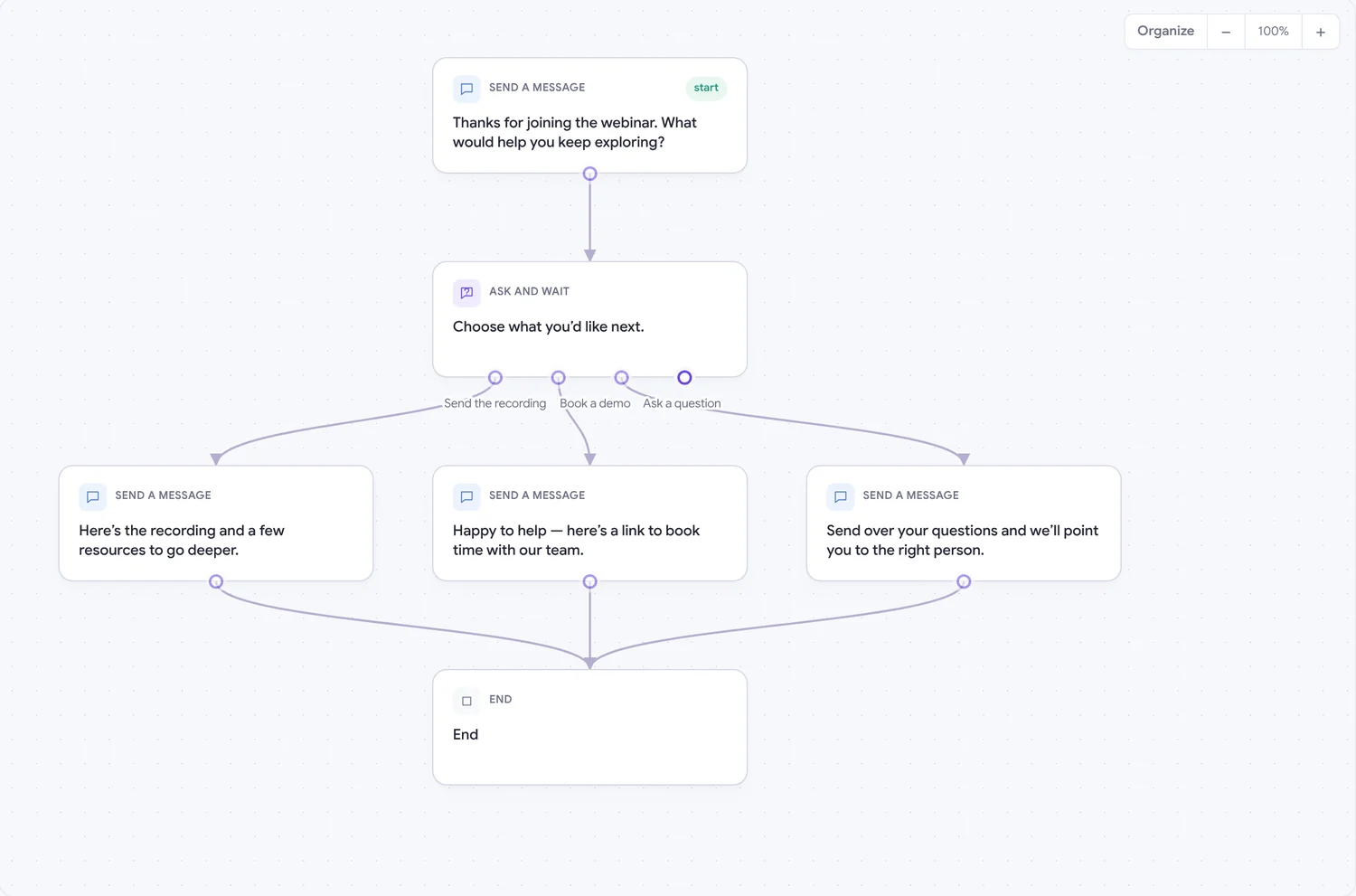Select the 'Thanks for joining the webinar' message text
Screen dimensions: 1356x896
coord(575,132)
